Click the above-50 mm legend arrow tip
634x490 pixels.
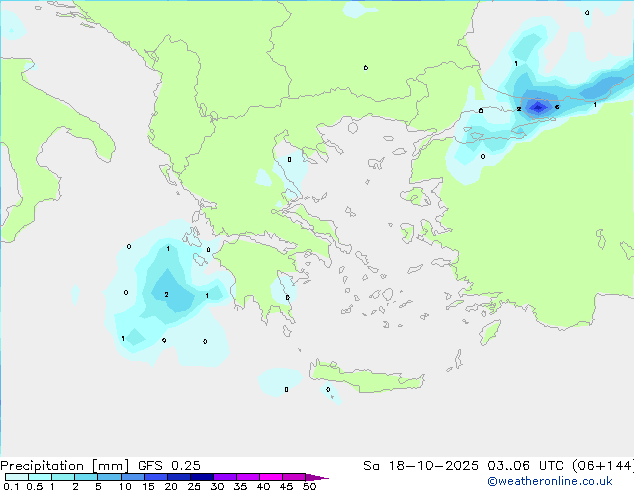coord(317,477)
